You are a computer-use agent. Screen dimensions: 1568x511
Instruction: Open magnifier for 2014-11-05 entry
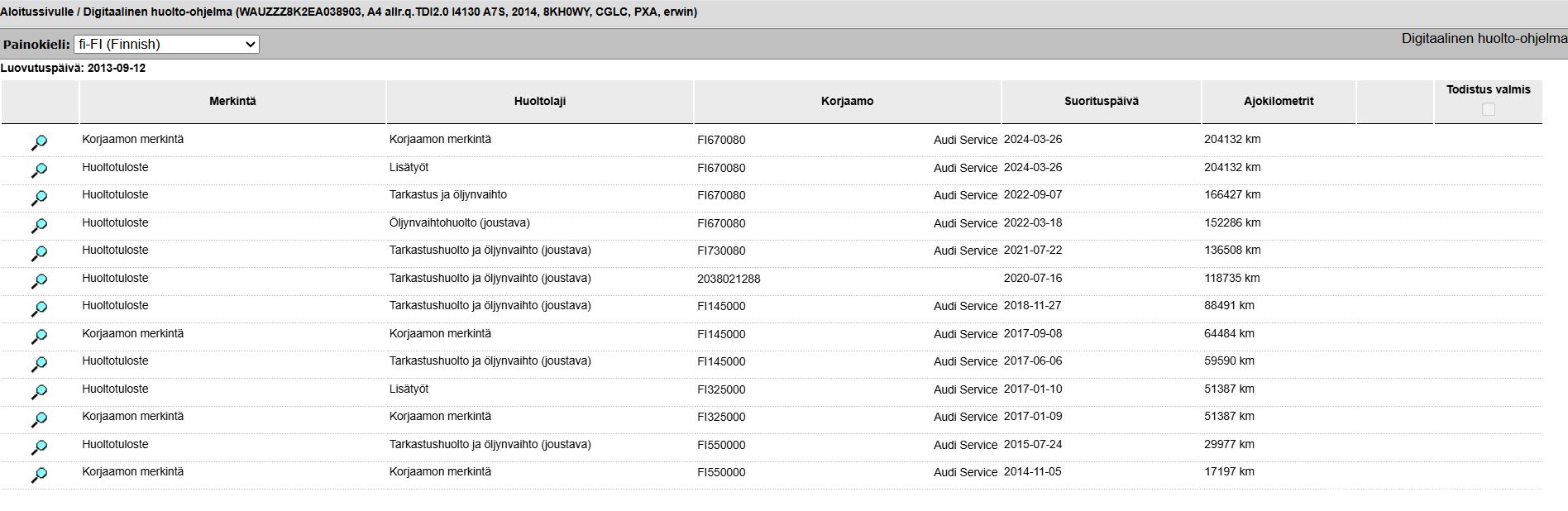(39, 475)
